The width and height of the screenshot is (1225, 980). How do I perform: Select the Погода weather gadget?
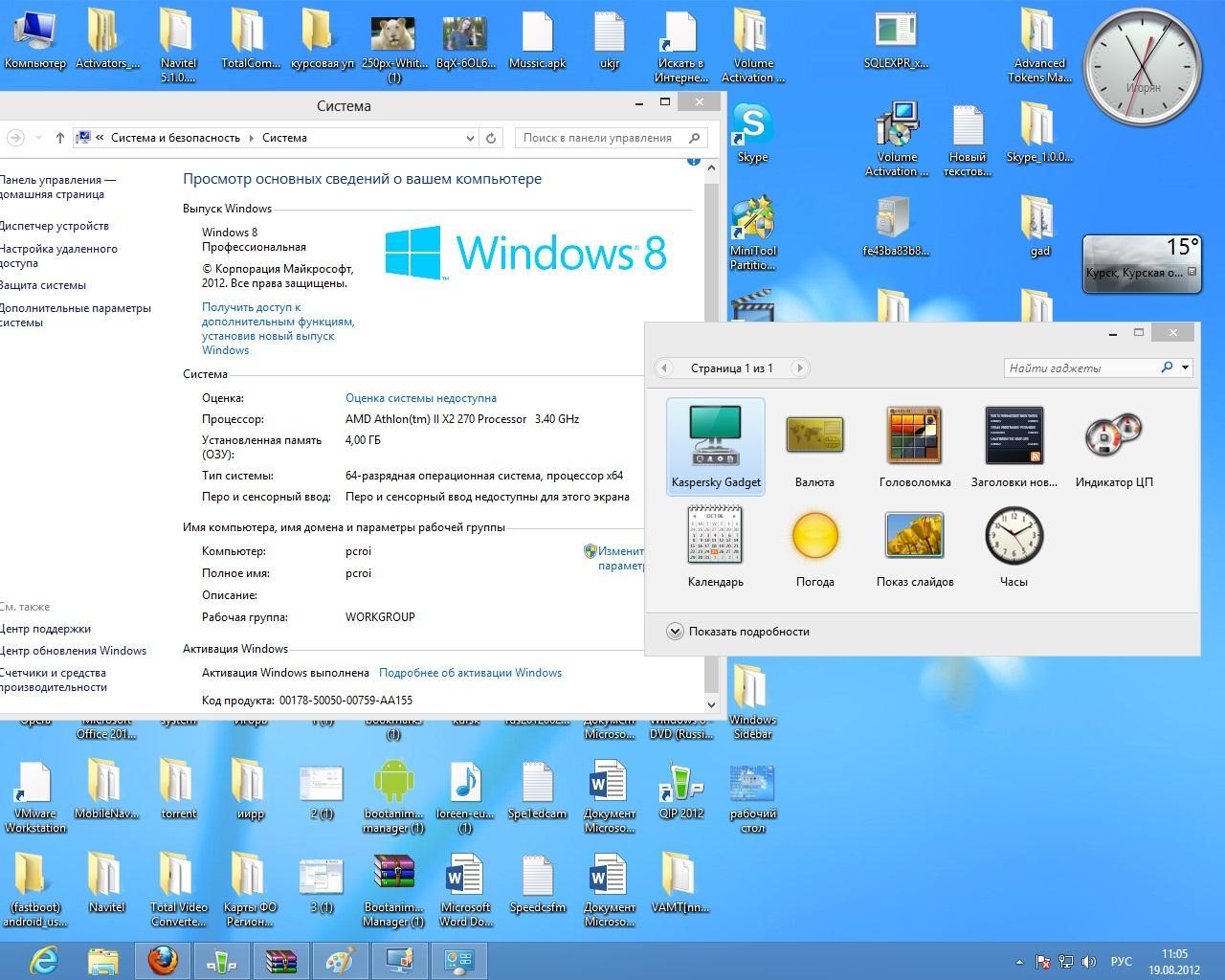814,546
